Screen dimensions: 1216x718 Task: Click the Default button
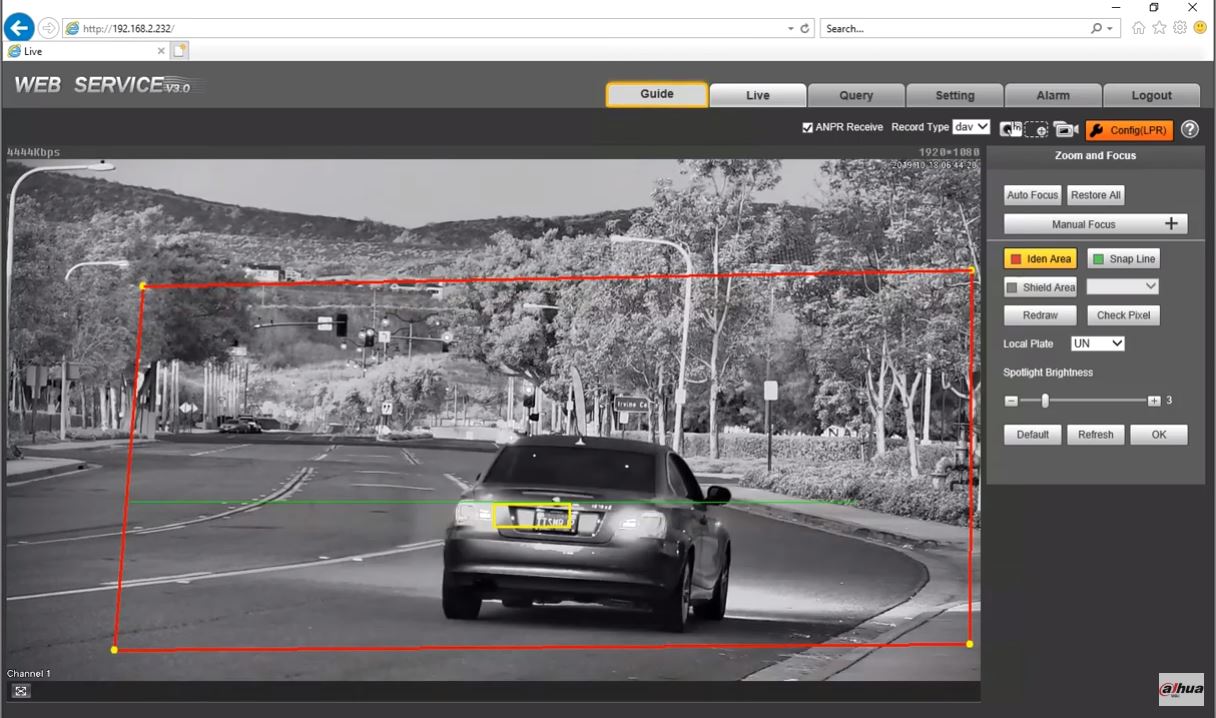[x=1033, y=435]
